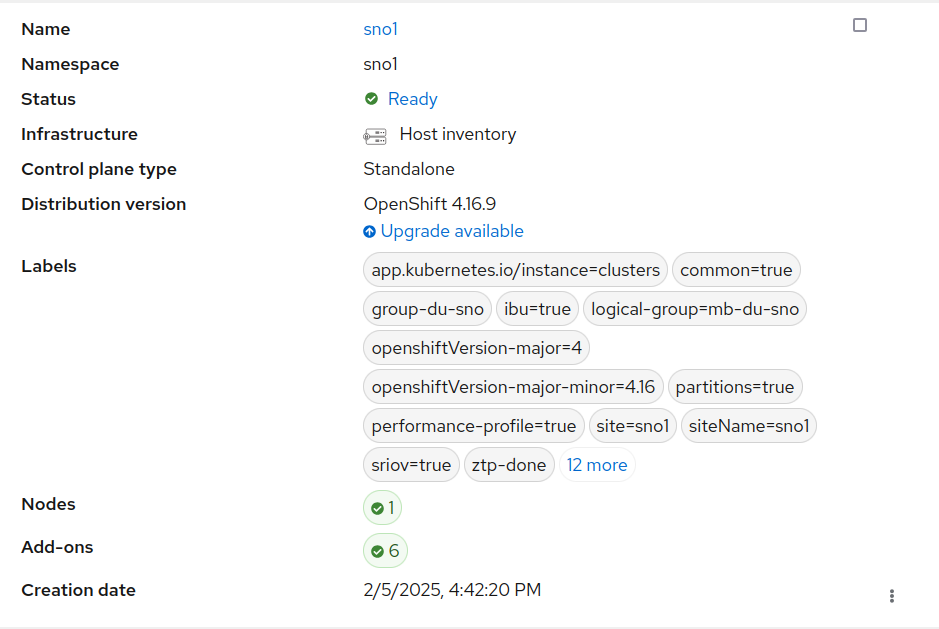The height and width of the screenshot is (629, 939).
Task: Click the performance-profile=true label chip
Action: (x=473, y=426)
